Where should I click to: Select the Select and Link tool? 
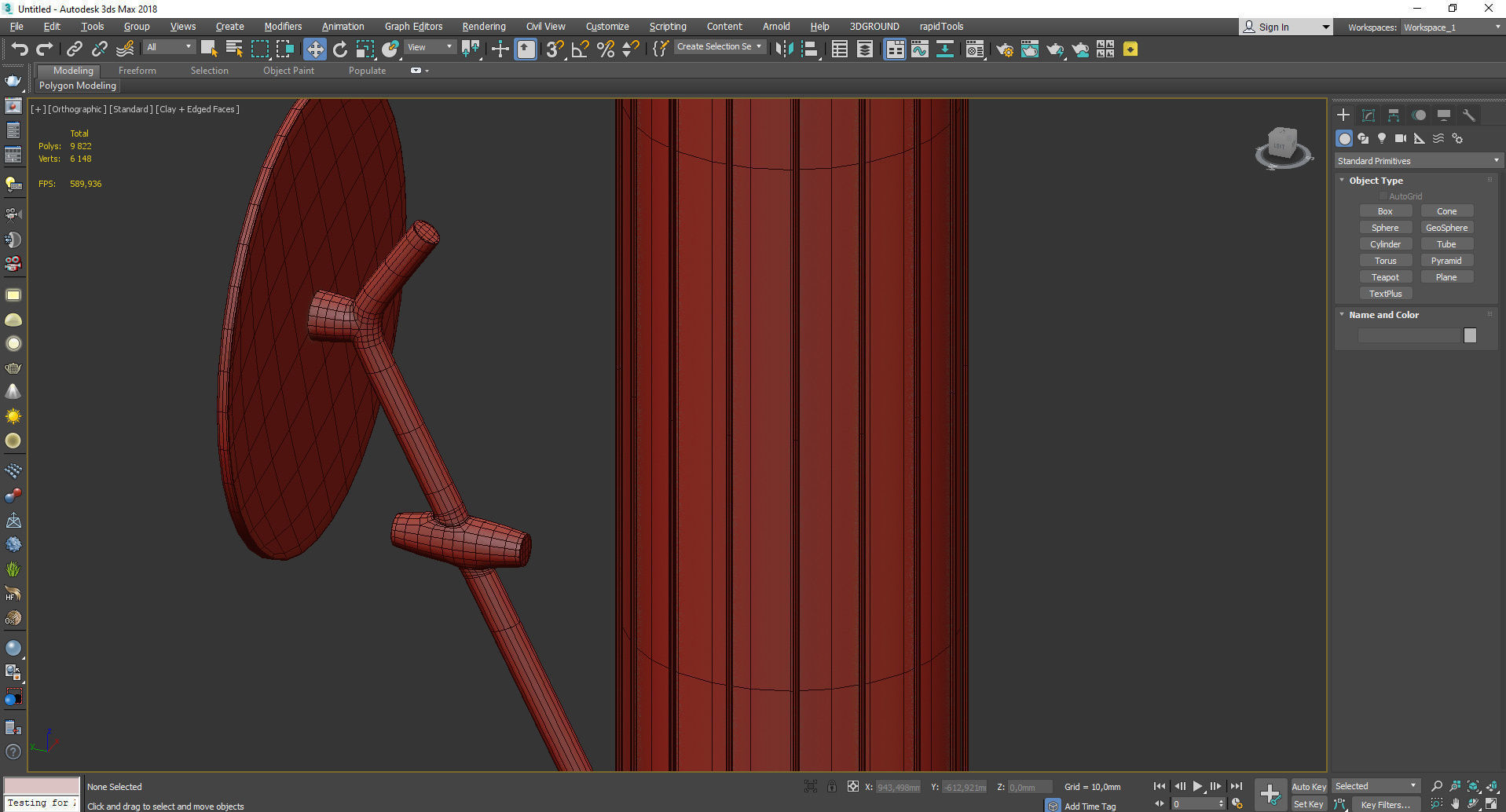click(74, 49)
